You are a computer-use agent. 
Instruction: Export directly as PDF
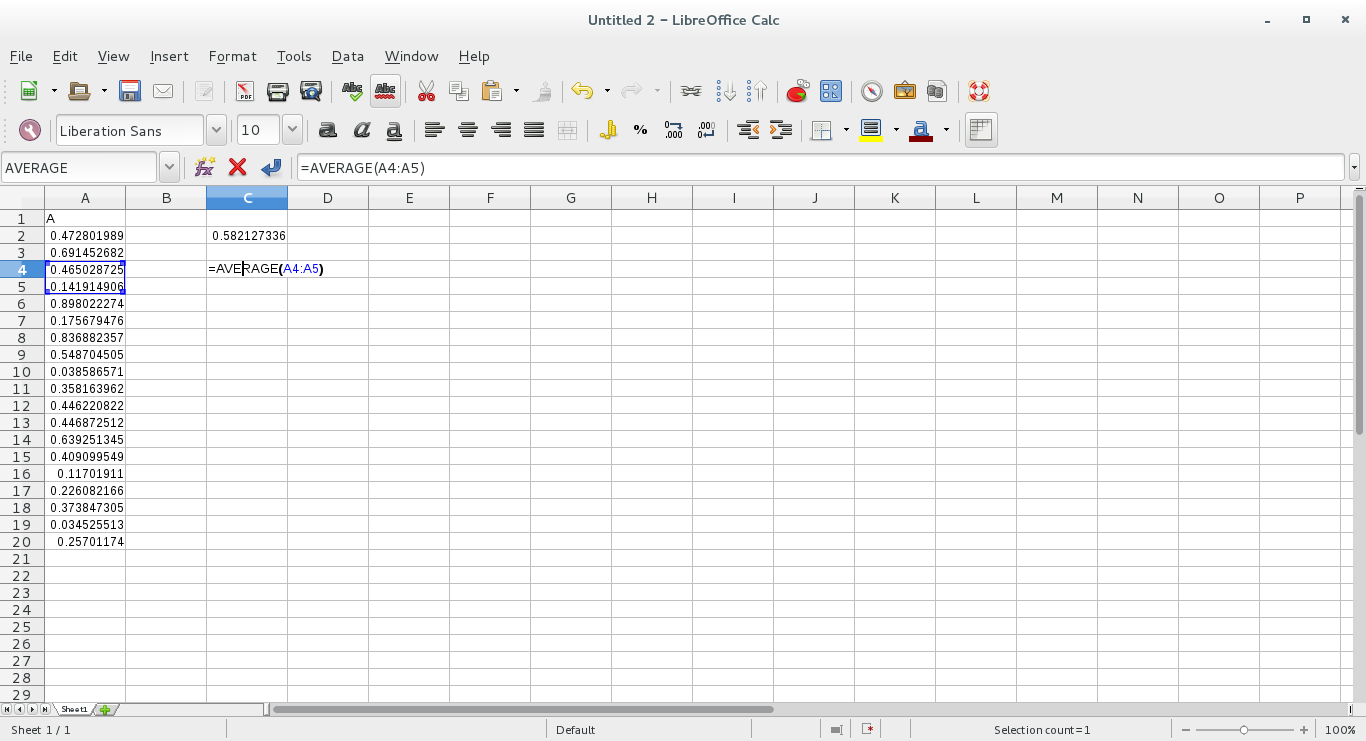[244, 91]
